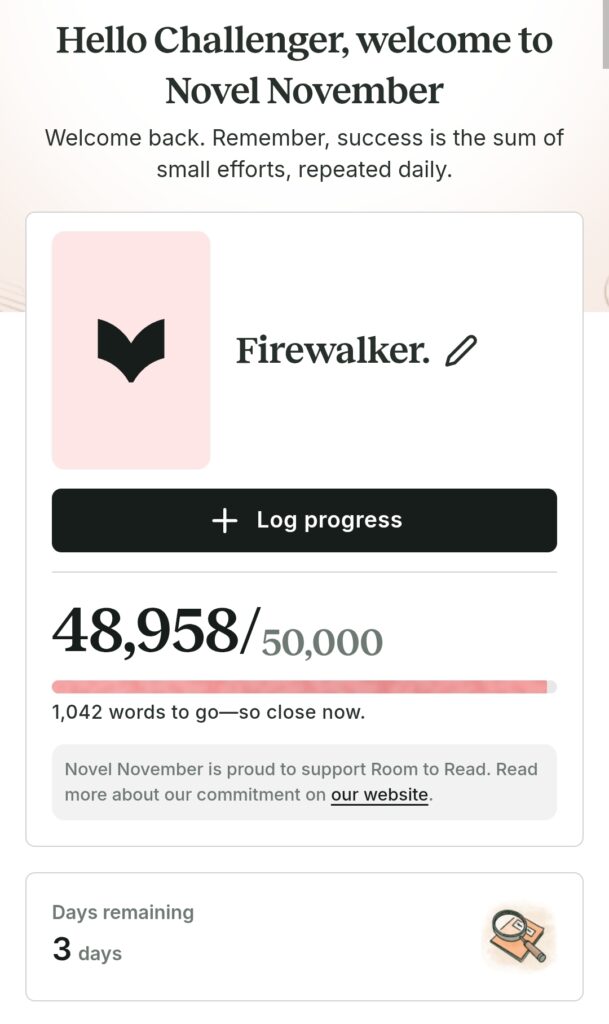Click the "Days remaining" label
The height and width of the screenshot is (1024, 609).
click(x=123, y=912)
